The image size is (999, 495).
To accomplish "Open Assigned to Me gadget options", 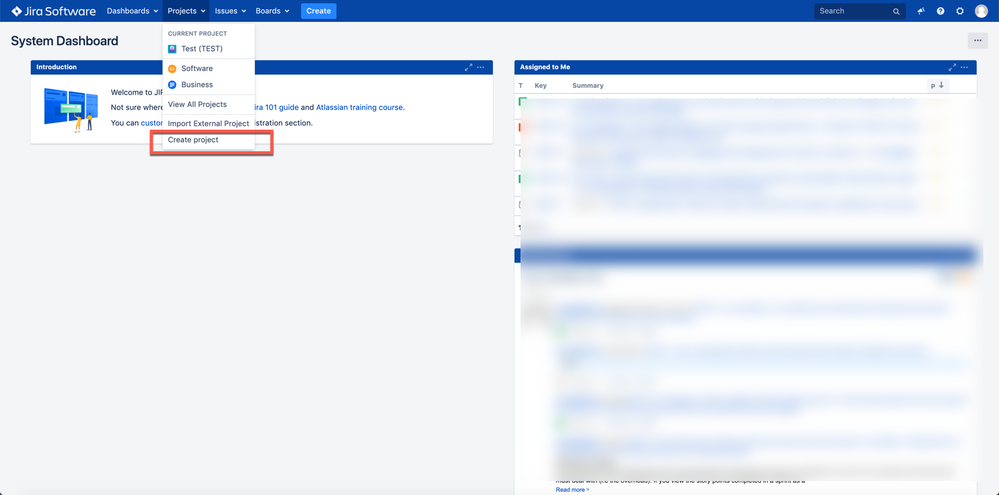I will [x=965, y=67].
